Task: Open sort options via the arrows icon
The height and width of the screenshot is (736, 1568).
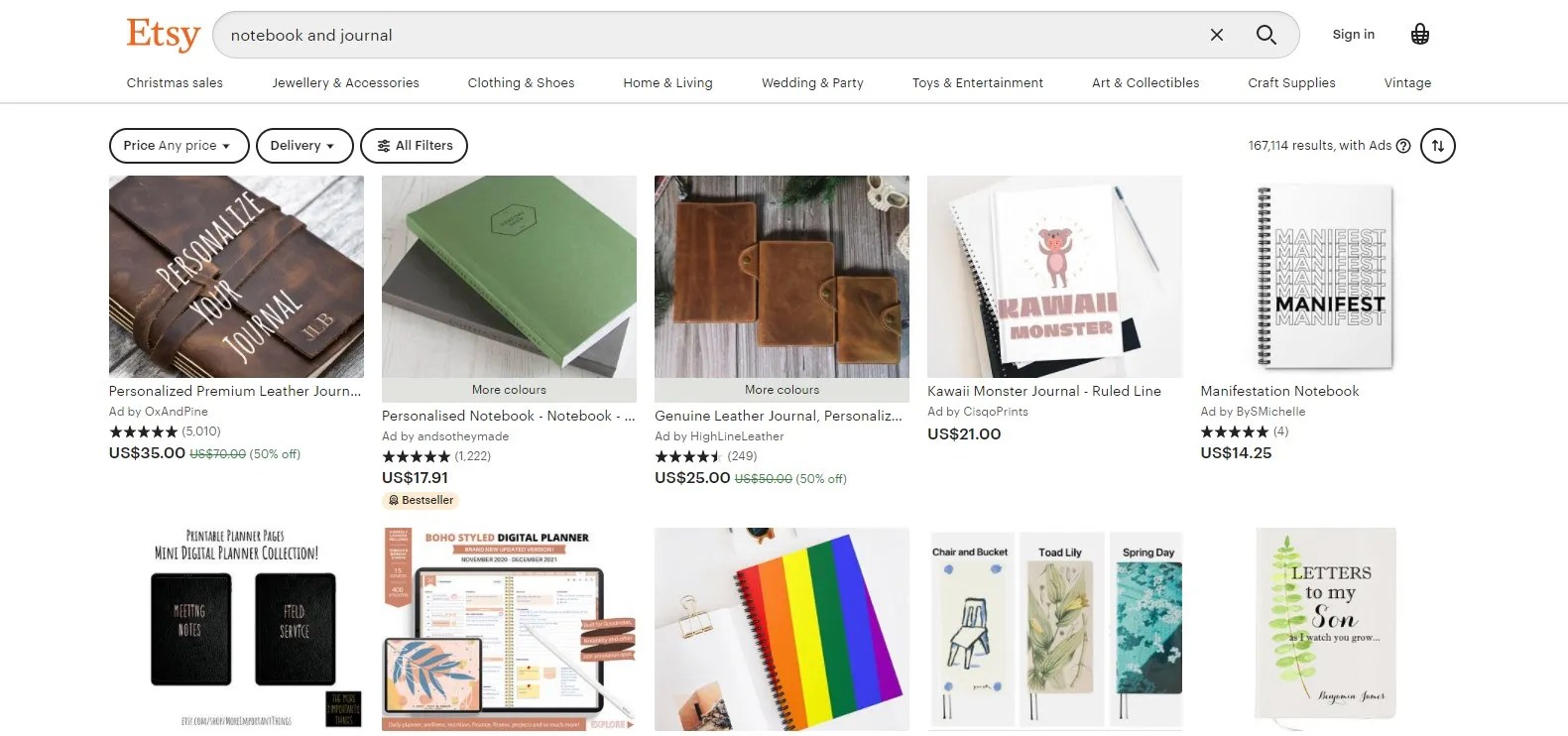Action: pos(1438,145)
